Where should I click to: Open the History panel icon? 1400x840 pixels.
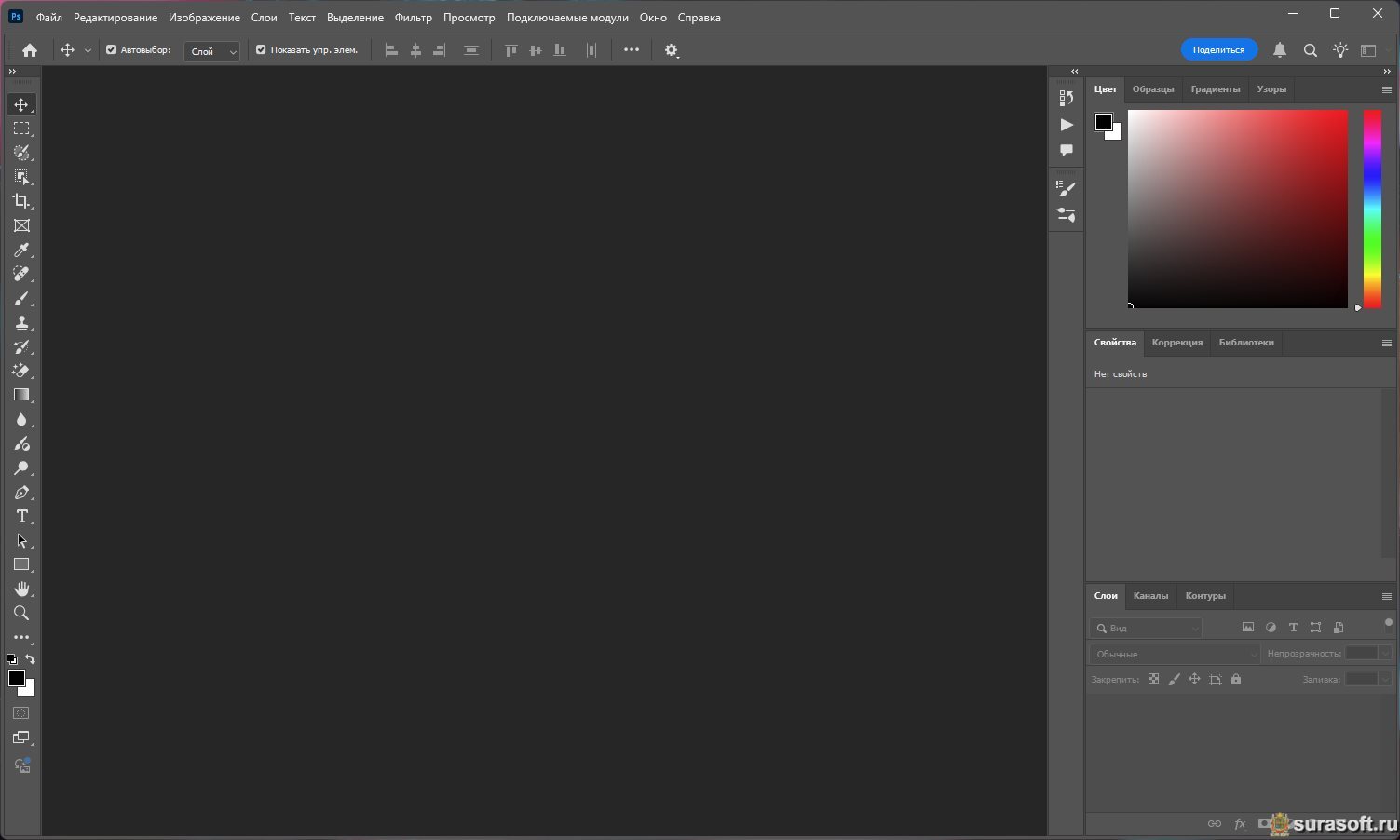1067,98
